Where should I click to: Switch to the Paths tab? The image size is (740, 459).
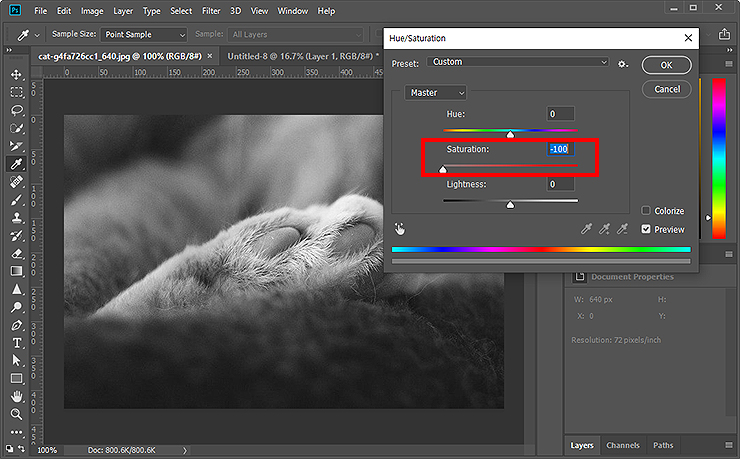[663, 445]
